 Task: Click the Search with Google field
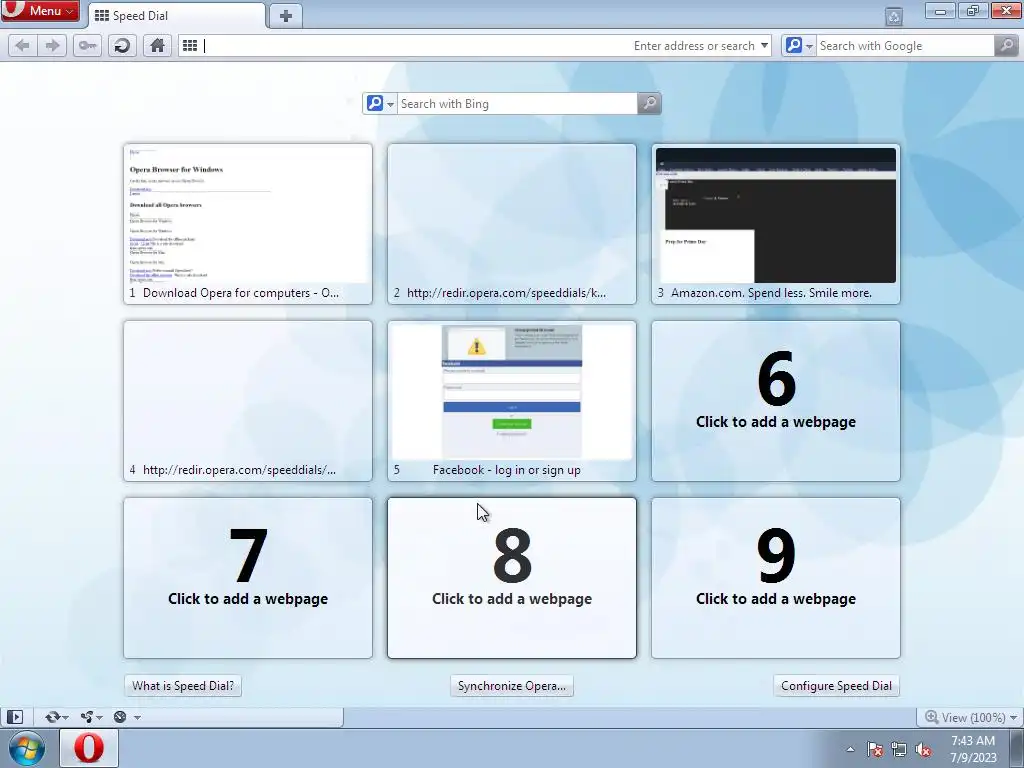905,46
